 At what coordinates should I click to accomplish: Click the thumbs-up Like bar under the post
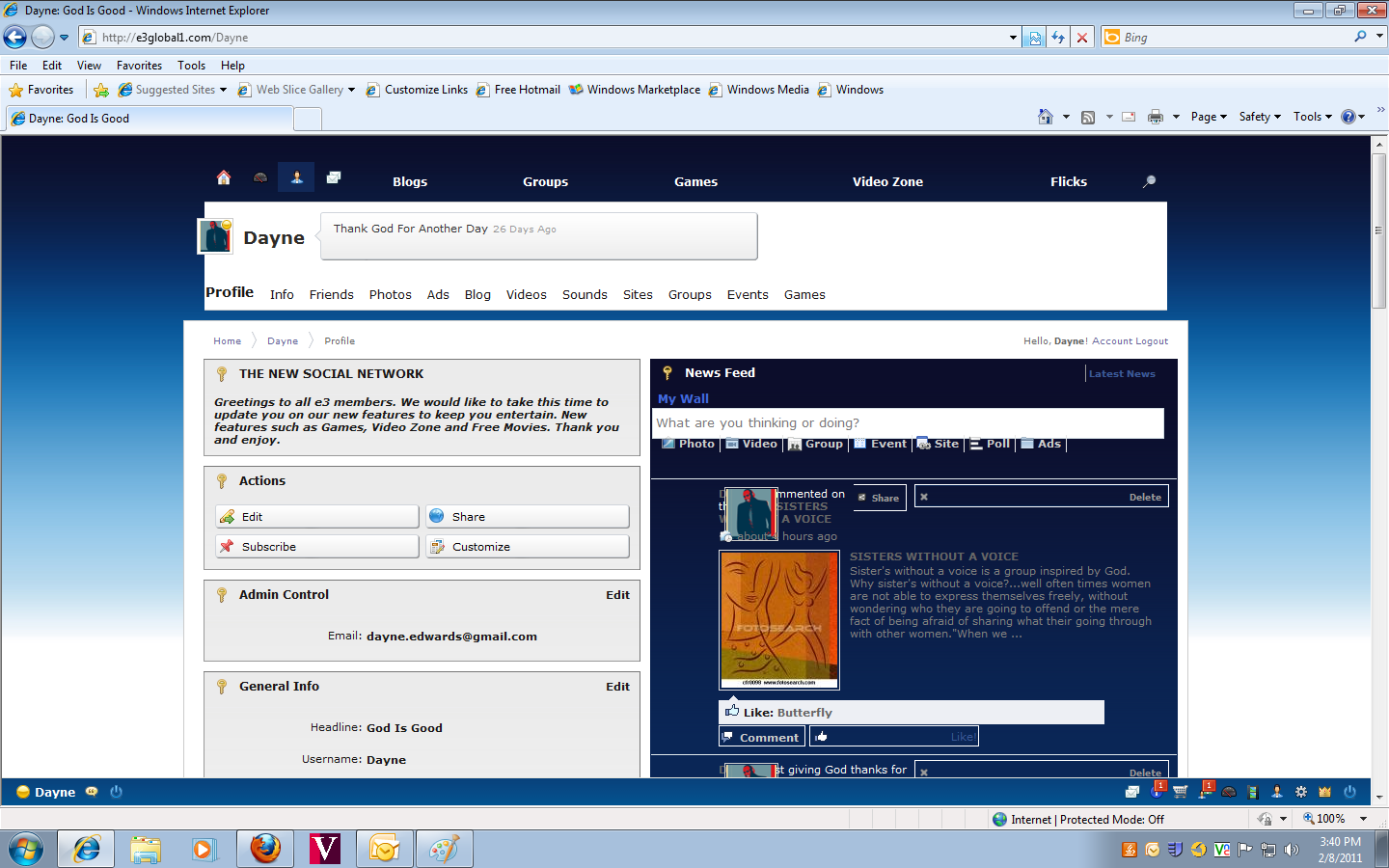pyautogui.click(x=894, y=737)
